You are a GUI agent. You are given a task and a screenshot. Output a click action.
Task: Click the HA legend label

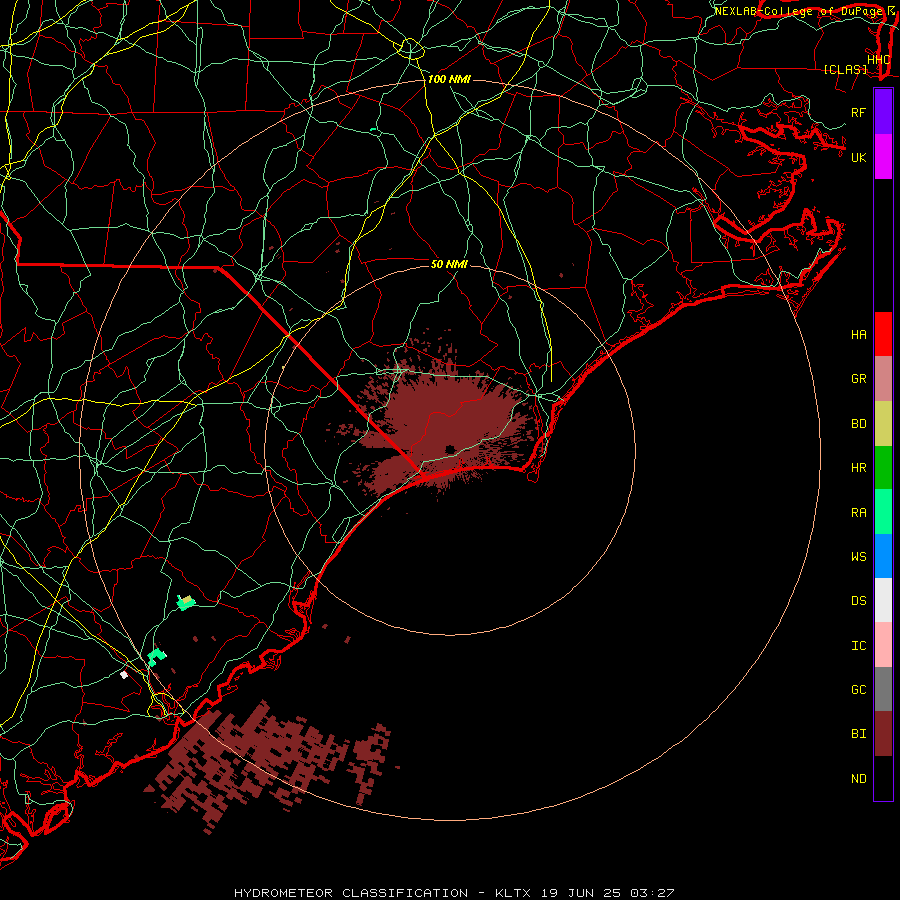click(x=858, y=335)
